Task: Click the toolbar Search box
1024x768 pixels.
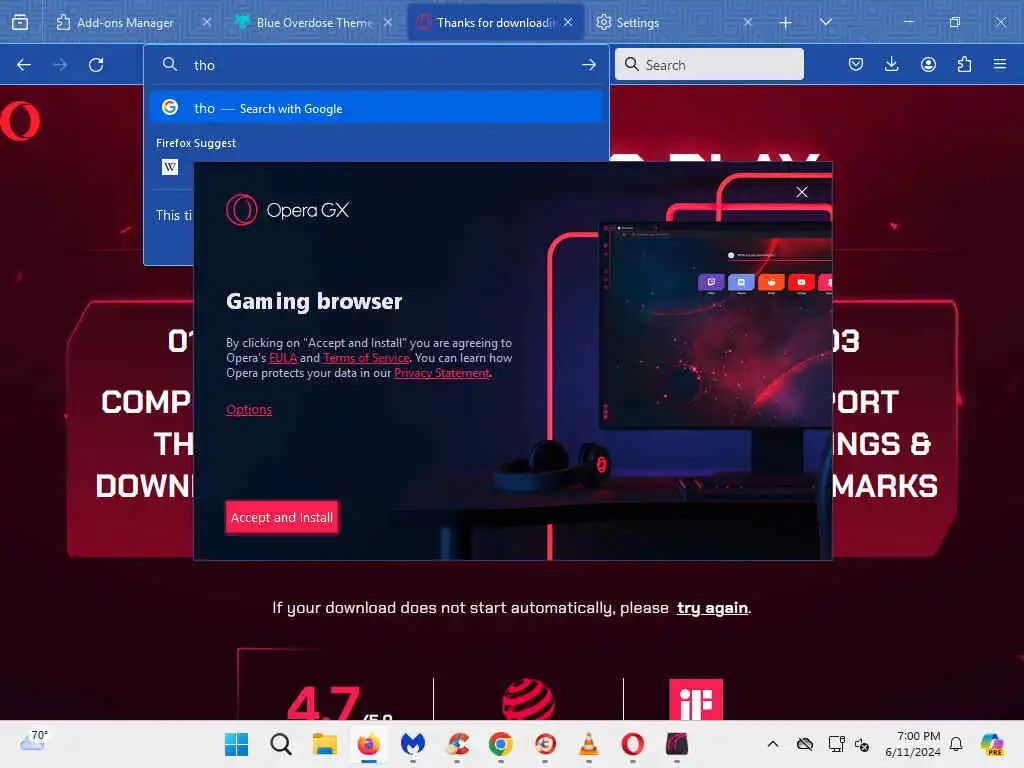Action: coord(709,64)
